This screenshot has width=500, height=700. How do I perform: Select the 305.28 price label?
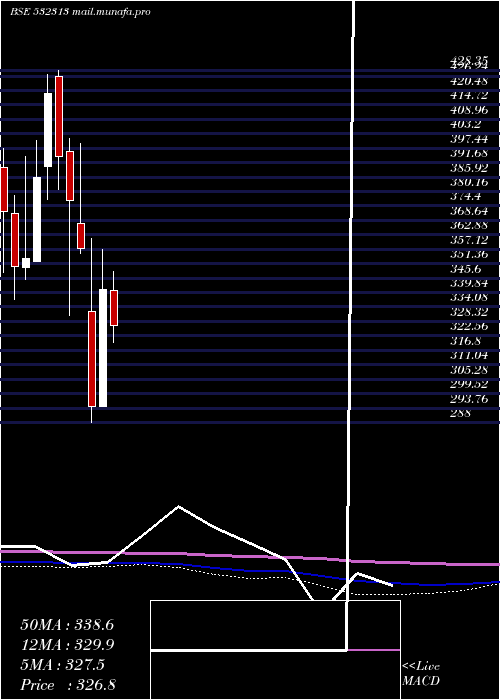pyautogui.click(x=469, y=370)
